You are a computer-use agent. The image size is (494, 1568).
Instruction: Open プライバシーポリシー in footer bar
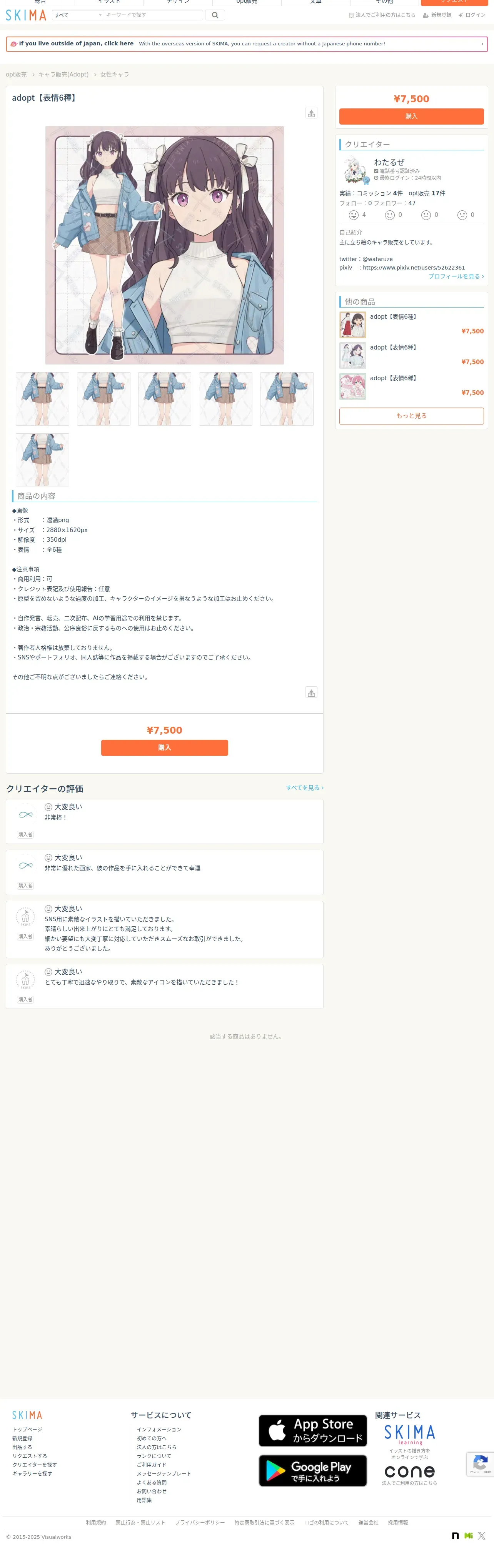pyautogui.click(x=200, y=1522)
